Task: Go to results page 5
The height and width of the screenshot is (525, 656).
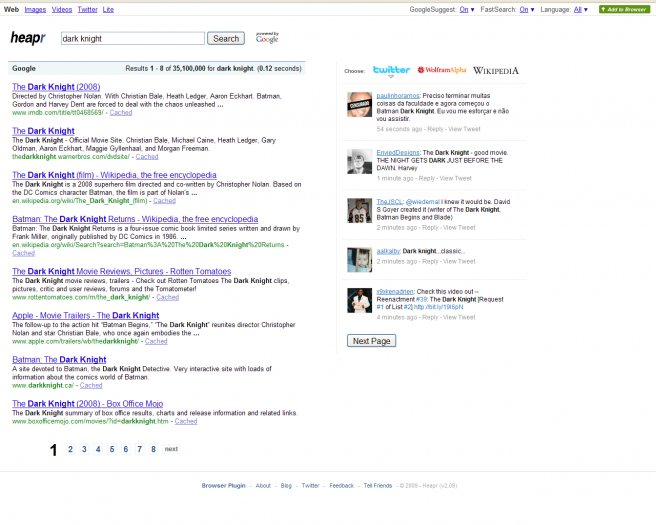Action: tap(112, 449)
